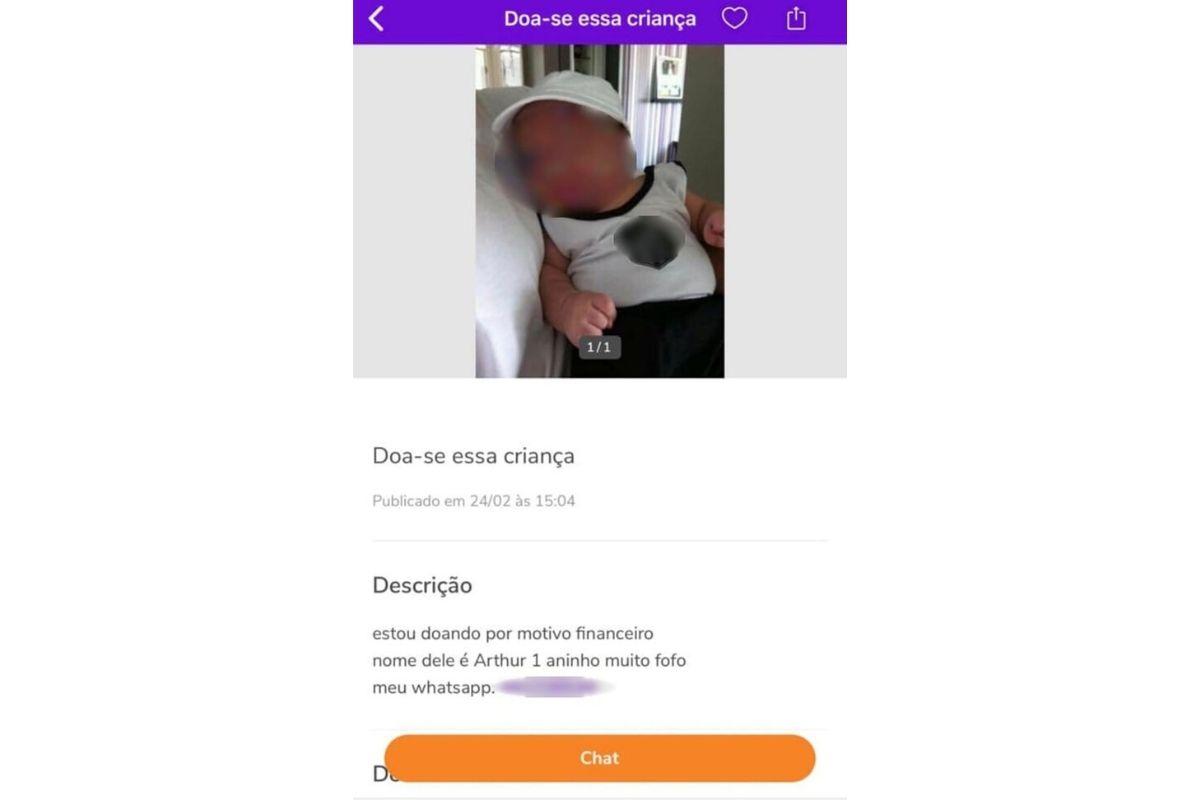1200x800 pixels.
Task: Go back using the header arrow
Action: [x=376, y=18]
